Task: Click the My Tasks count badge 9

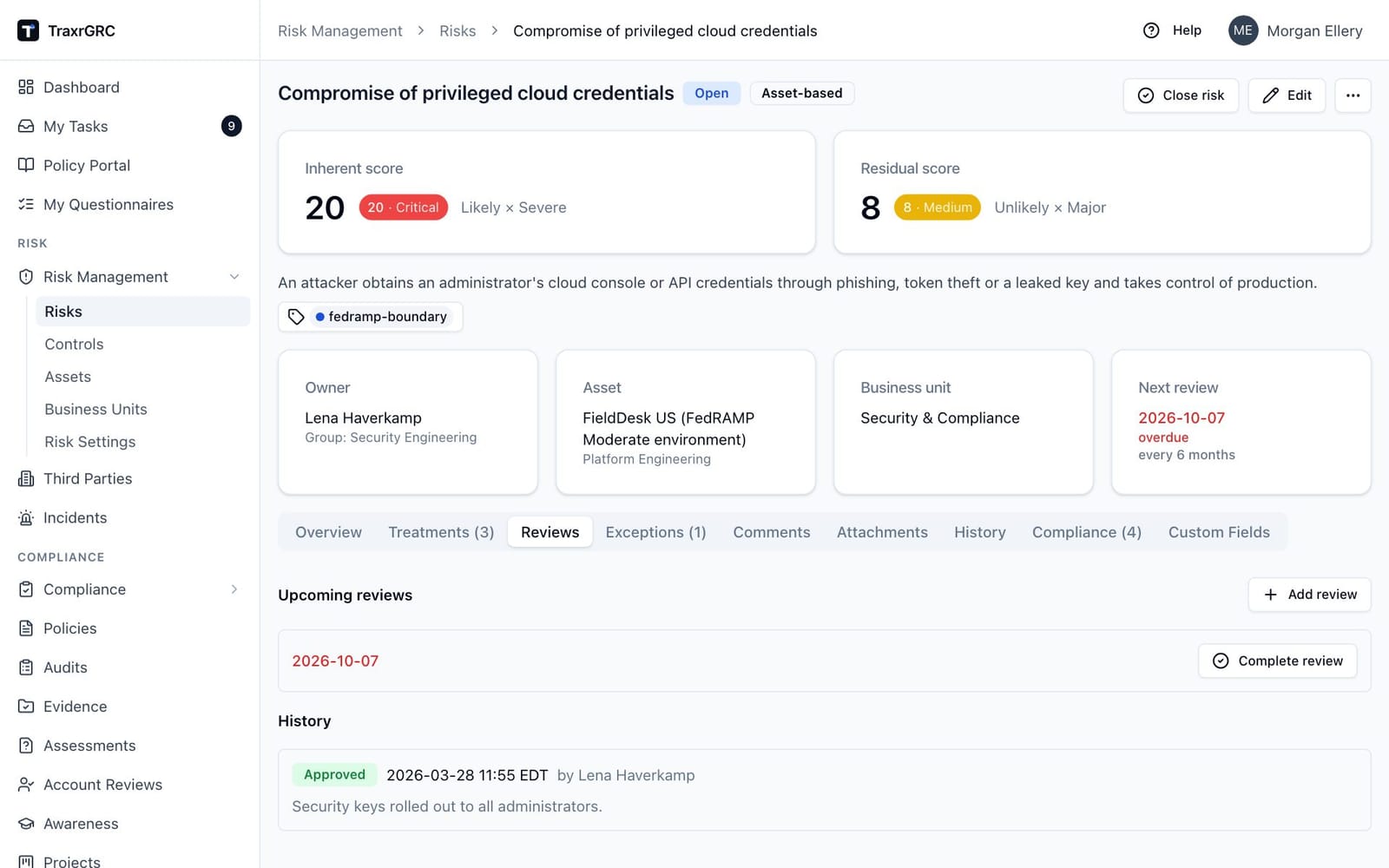Action: click(x=231, y=126)
